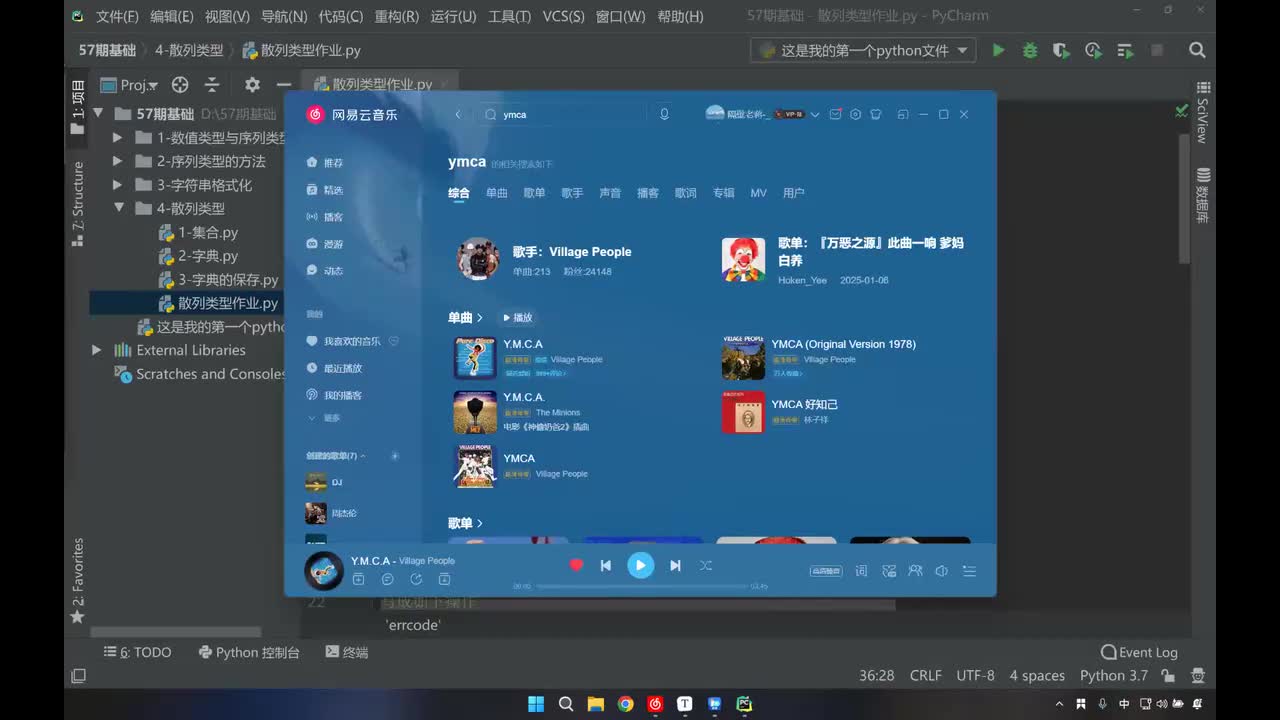Run the current PyCharm configuration
Screen dimensions: 1280x720
point(998,50)
